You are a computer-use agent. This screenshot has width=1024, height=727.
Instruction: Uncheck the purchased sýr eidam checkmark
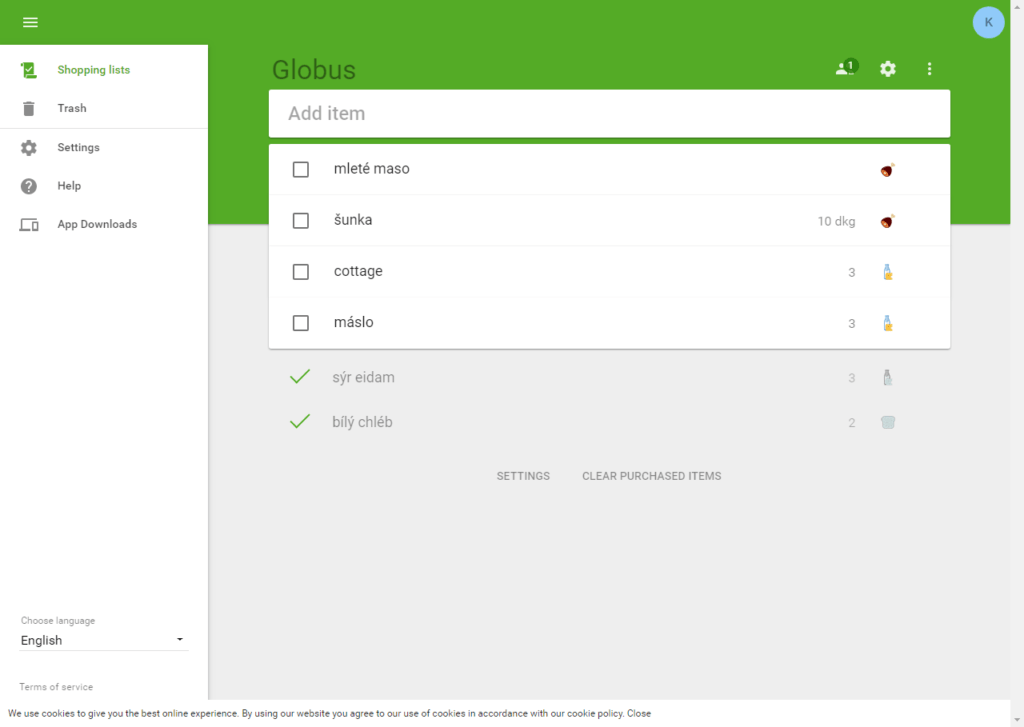(x=300, y=377)
